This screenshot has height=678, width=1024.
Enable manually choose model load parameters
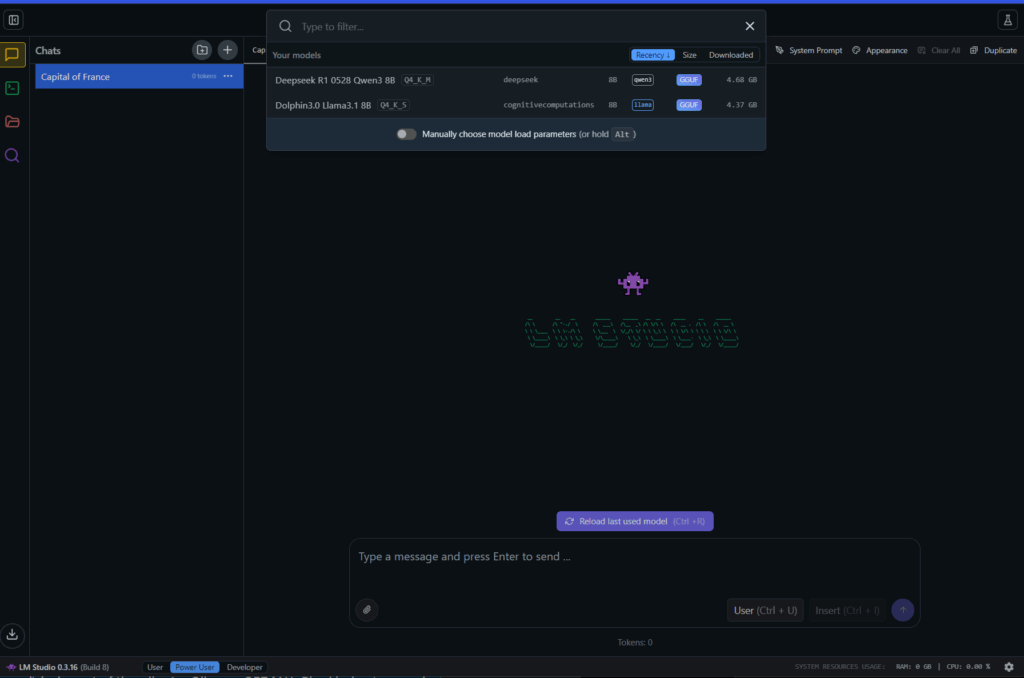click(406, 133)
